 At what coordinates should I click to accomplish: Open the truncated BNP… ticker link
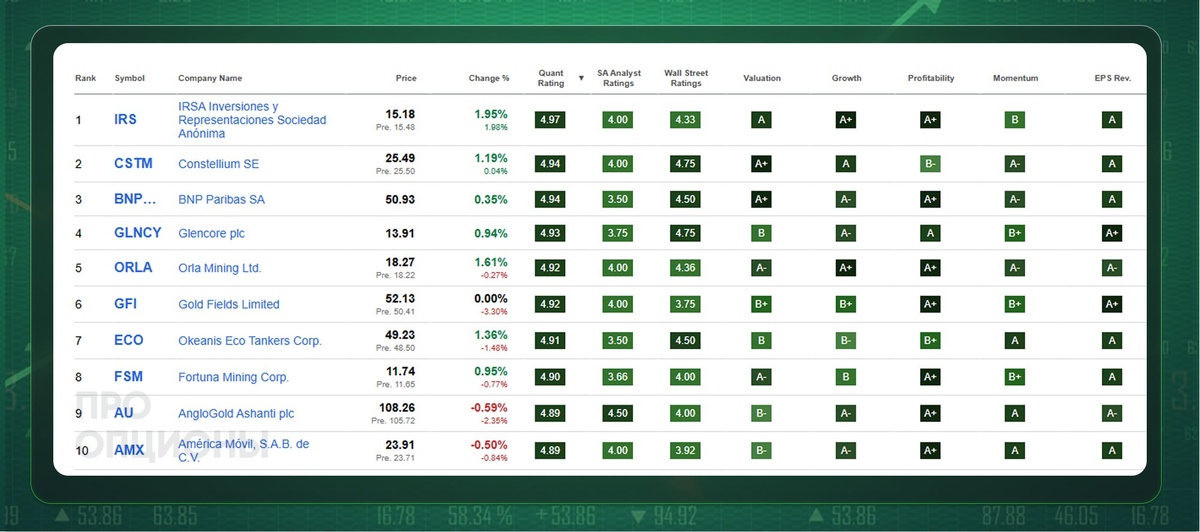point(136,199)
